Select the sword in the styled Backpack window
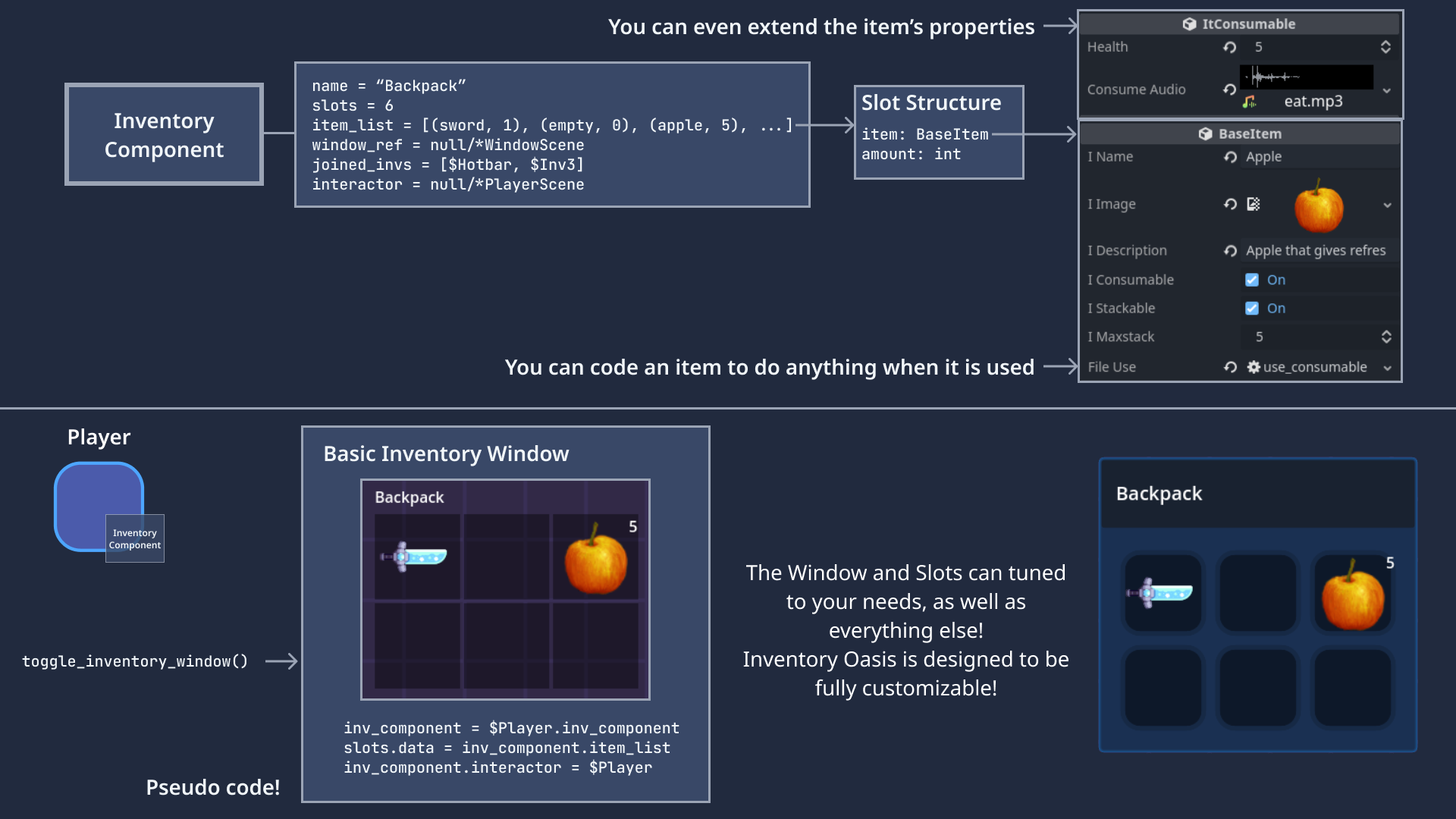This screenshot has width=1456, height=819. (1160, 593)
